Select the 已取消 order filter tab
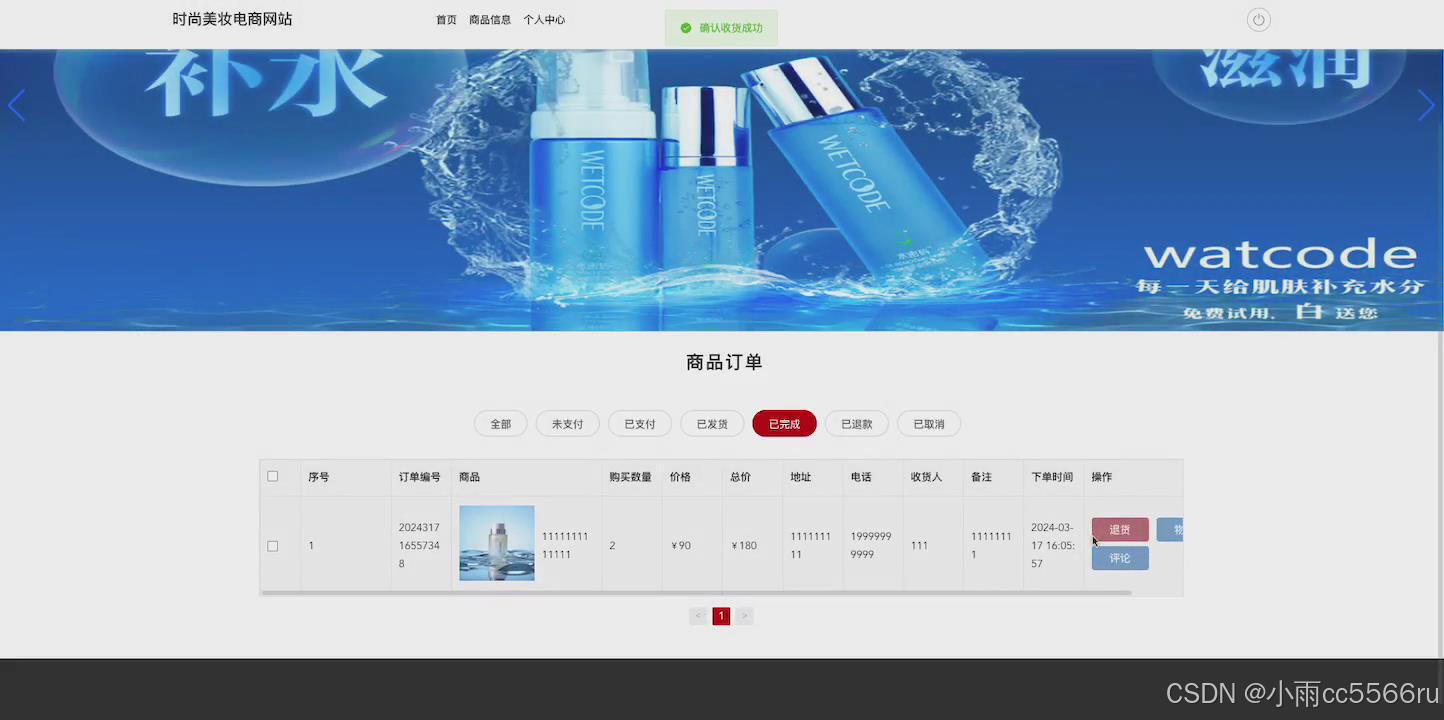This screenshot has height=720, width=1444. (929, 424)
